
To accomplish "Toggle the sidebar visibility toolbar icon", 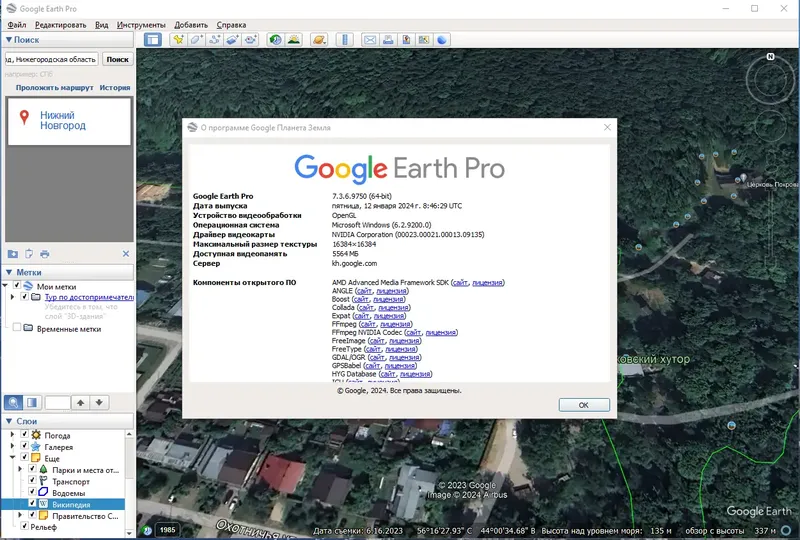I will [x=153, y=40].
